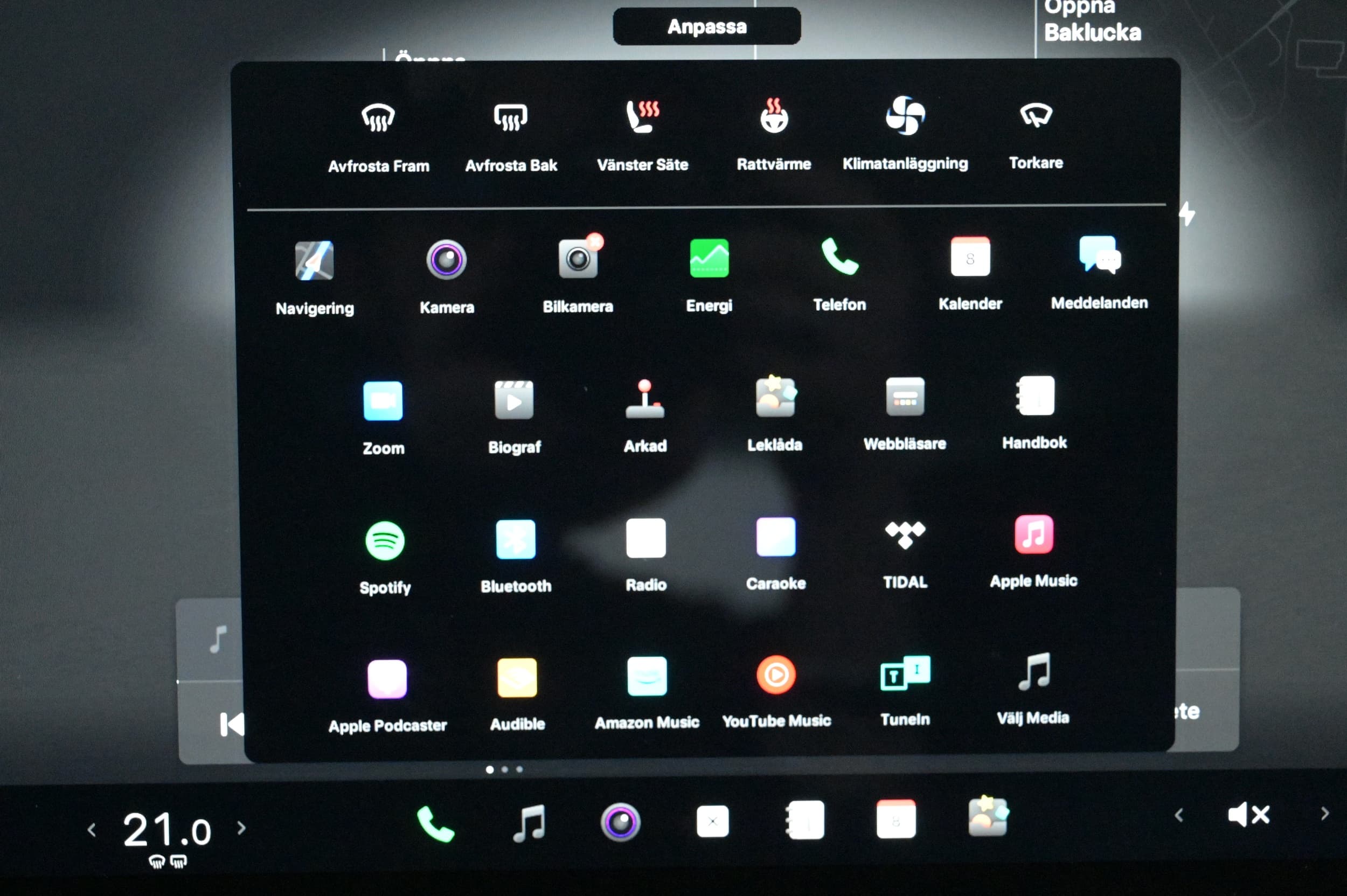Open the Leklåda toybox app
The width and height of the screenshot is (1347, 896).
[x=775, y=397]
